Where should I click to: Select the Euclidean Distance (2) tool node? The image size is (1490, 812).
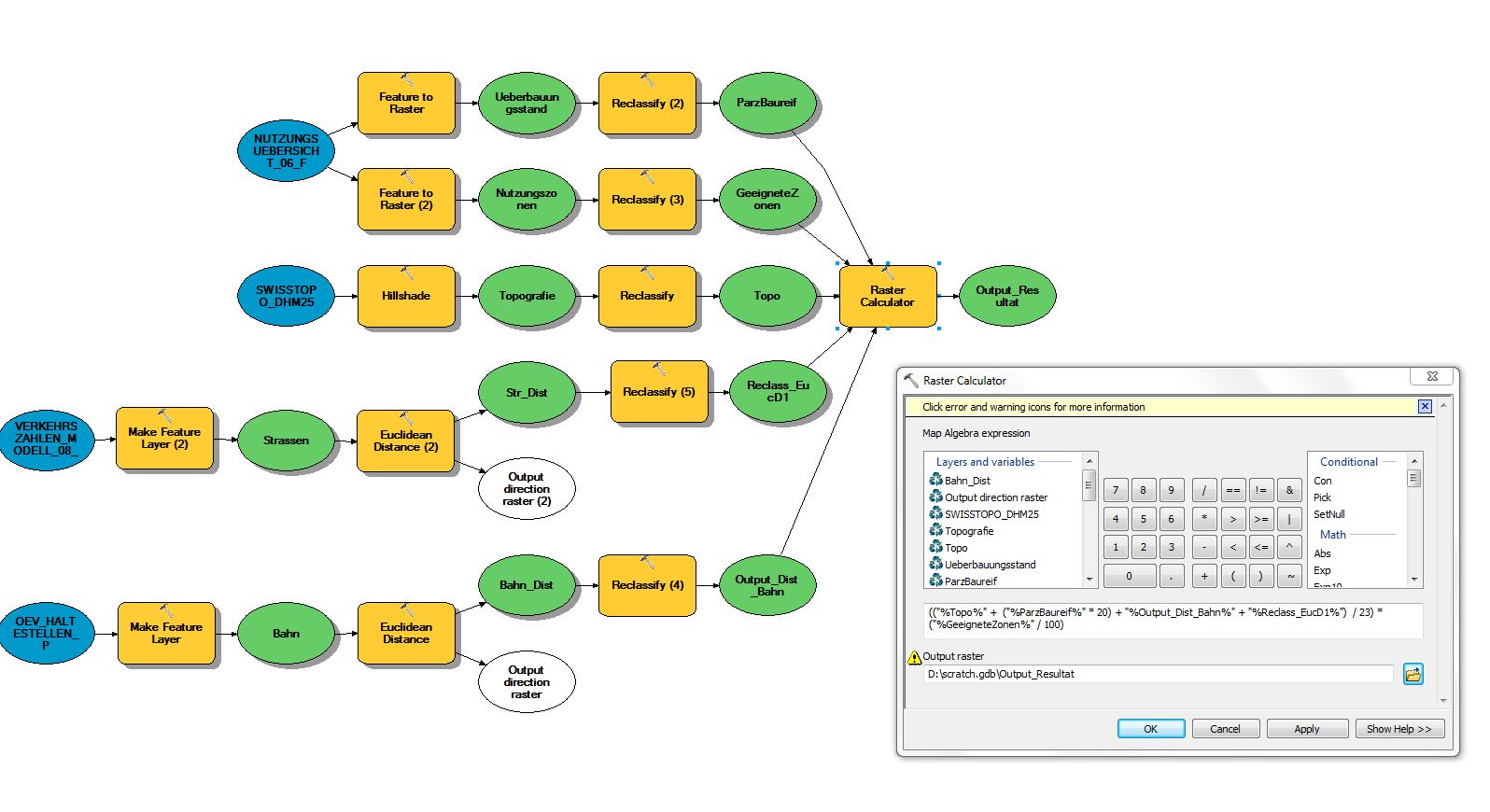pyautogui.click(x=406, y=441)
